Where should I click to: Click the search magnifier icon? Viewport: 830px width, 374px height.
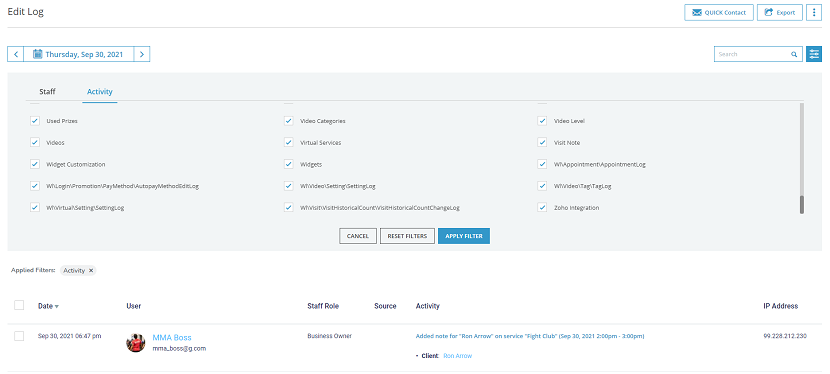point(794,54)
